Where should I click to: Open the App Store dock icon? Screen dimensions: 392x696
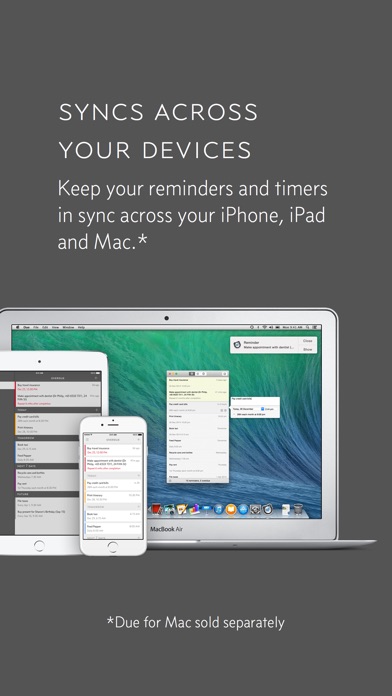[243, 509]
